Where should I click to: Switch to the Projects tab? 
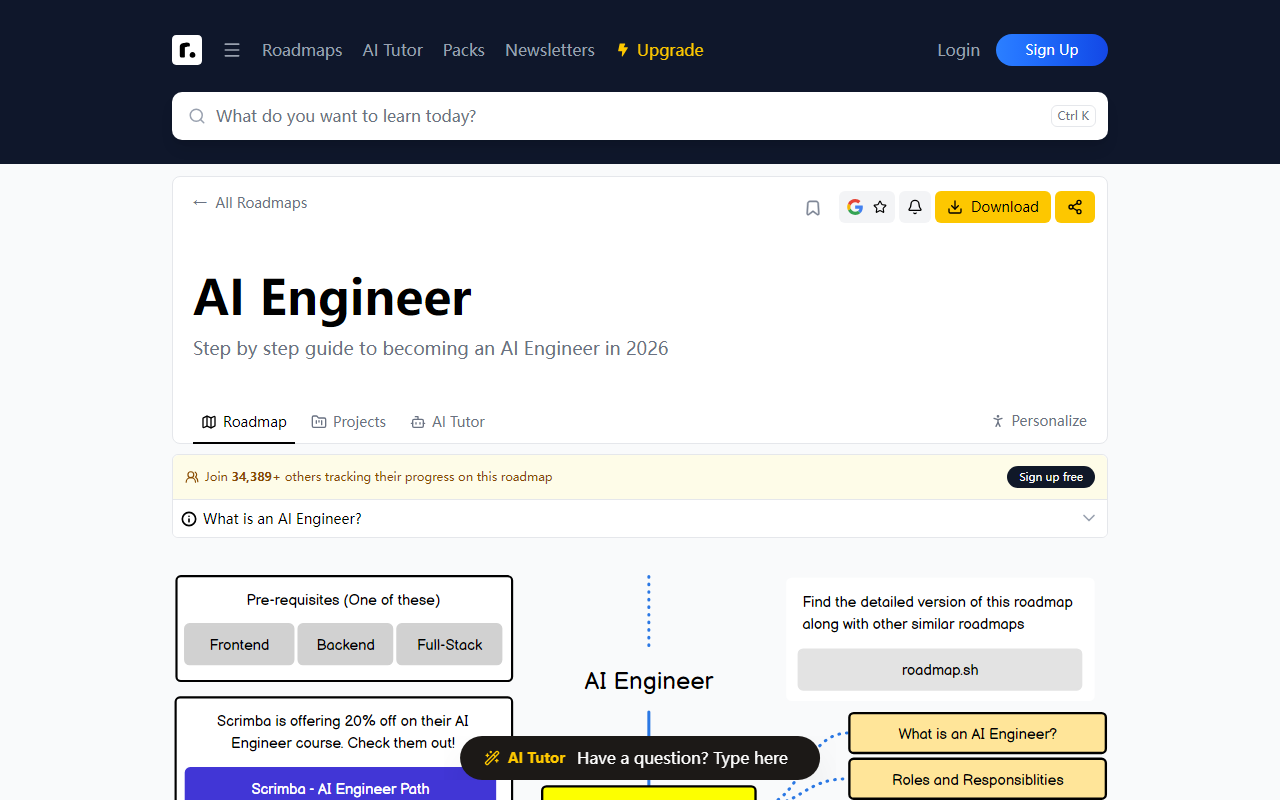348,422
